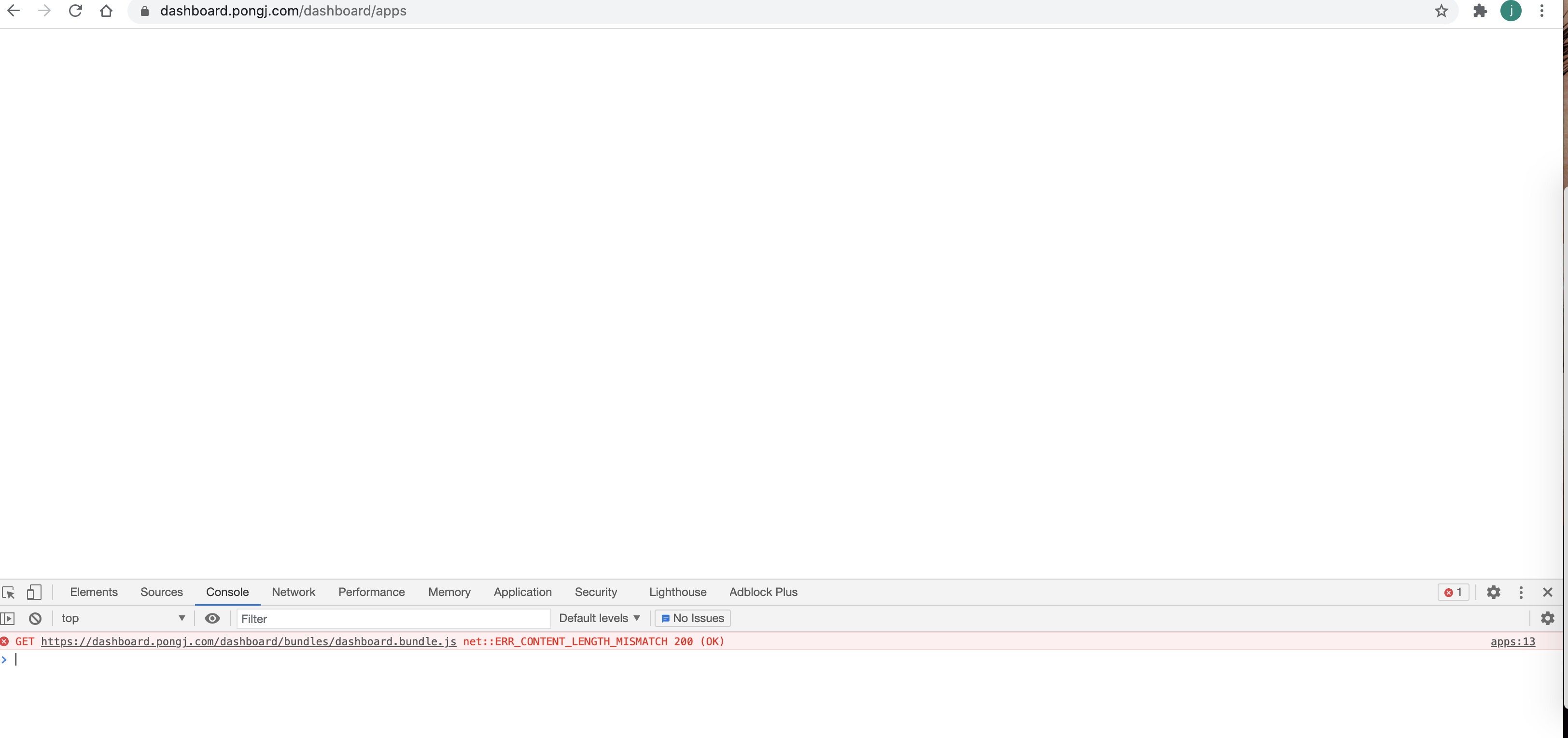Image resolution: width=1568 pixels, height=738 pixels.
Task: Toggle the device toolbar icon
Action: pyautogui.click(x=34, y=592)
